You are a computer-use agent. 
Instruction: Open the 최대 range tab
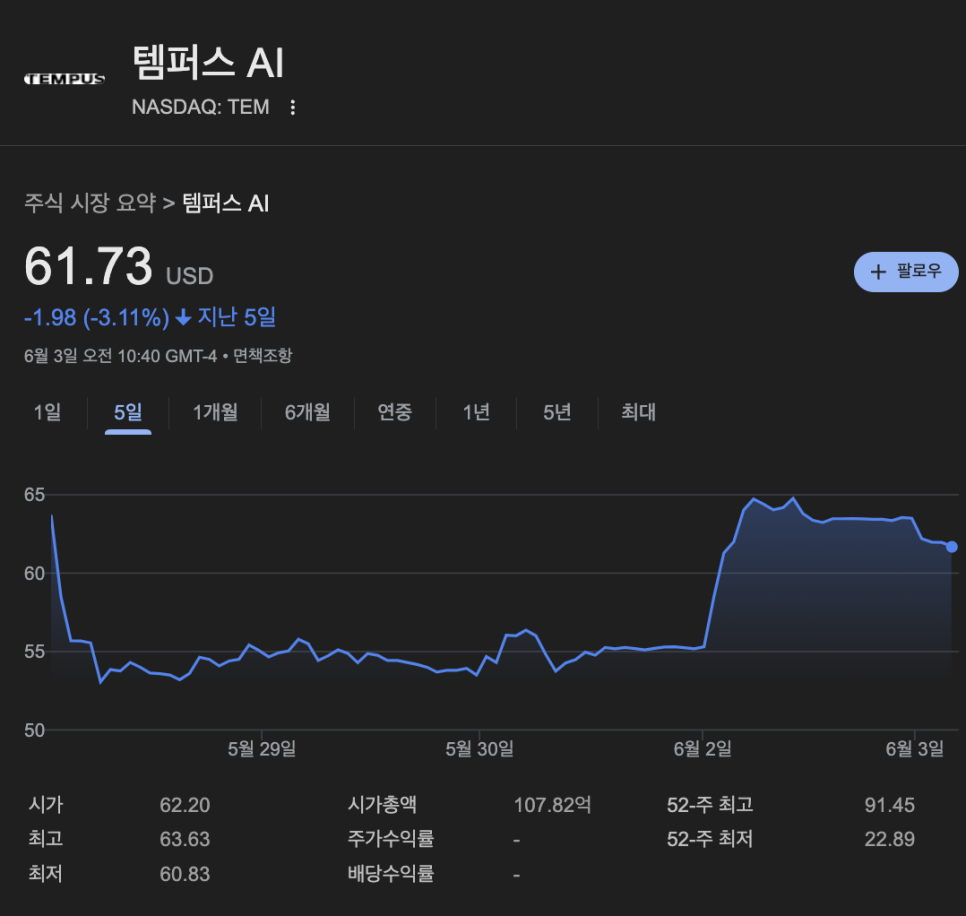pos(638,412)
